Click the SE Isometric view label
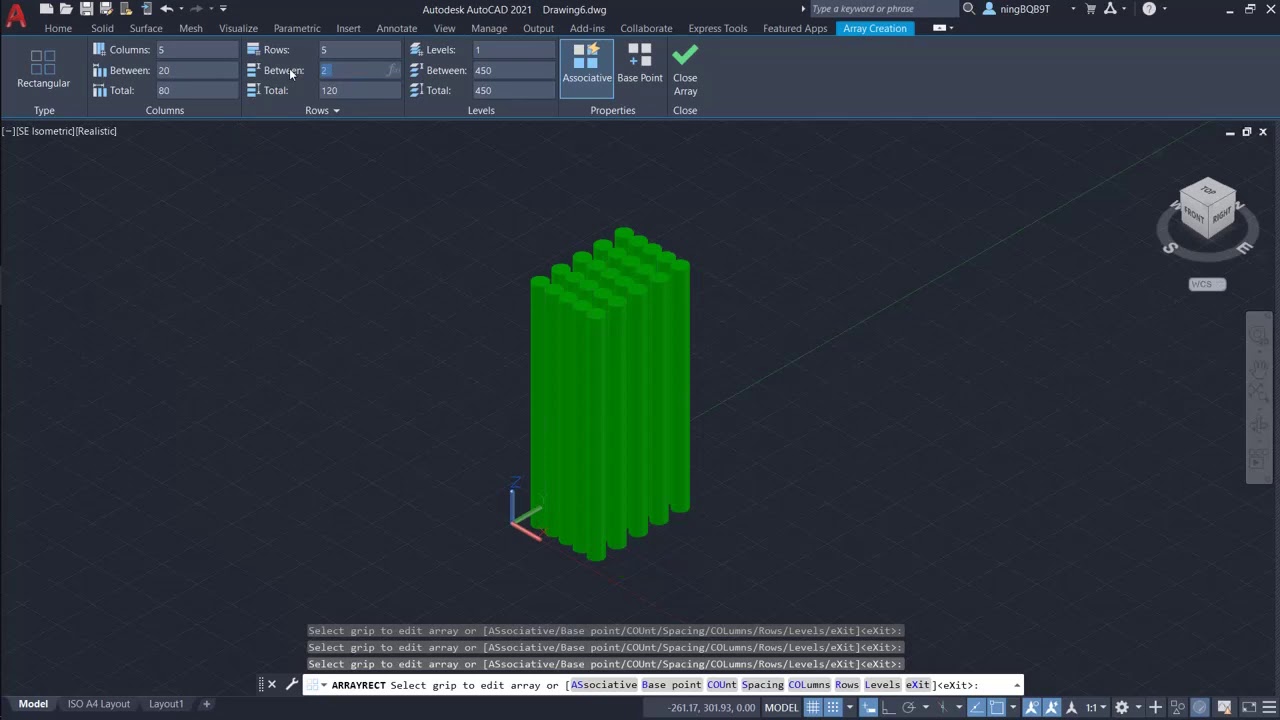The height and width of the screenshot is (720, 1280). 44,131
